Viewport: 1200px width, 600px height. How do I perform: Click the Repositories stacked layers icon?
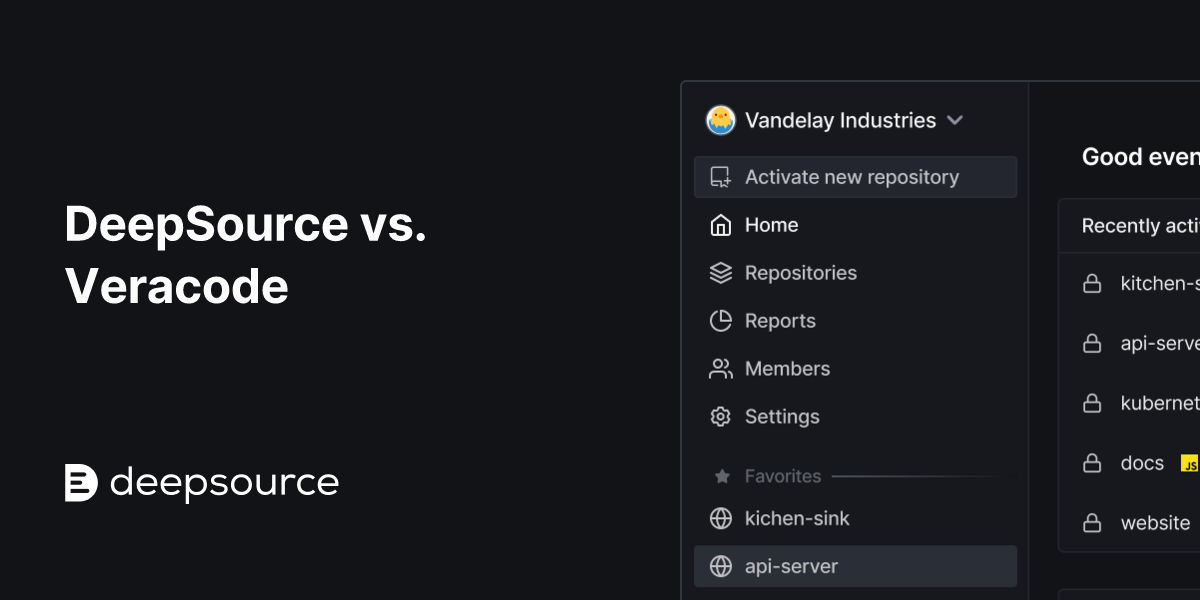pyautogui.click(x=720, y=273)
